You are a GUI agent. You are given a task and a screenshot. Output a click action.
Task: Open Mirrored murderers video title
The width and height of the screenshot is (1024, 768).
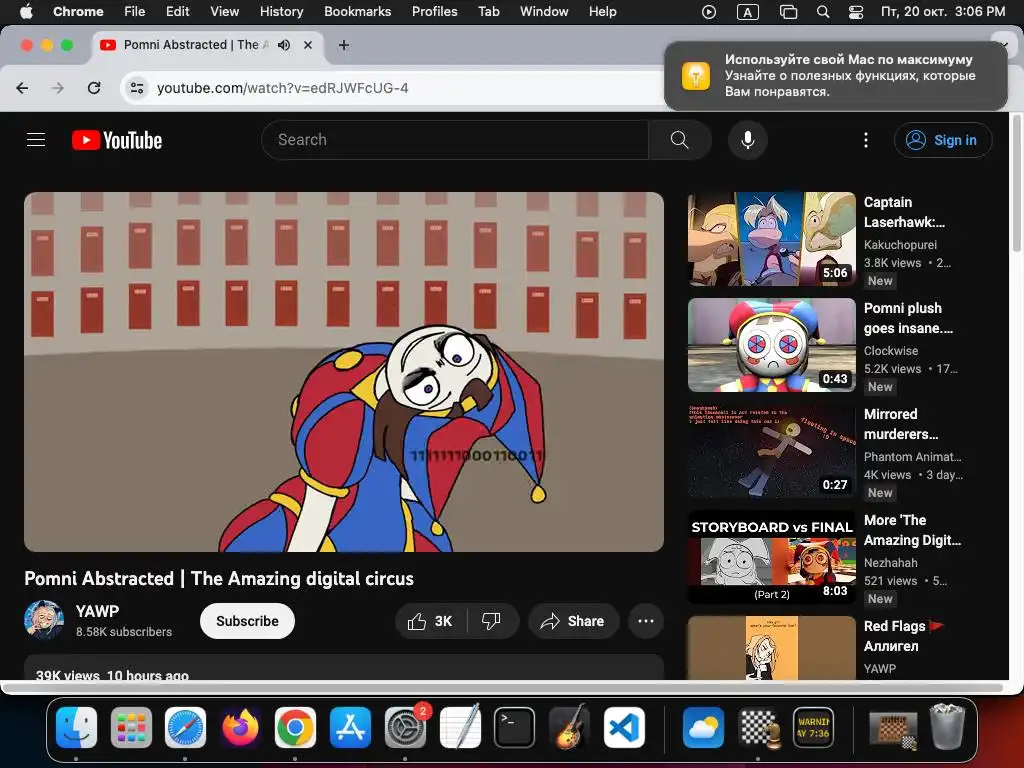click(x=901, y=424)
